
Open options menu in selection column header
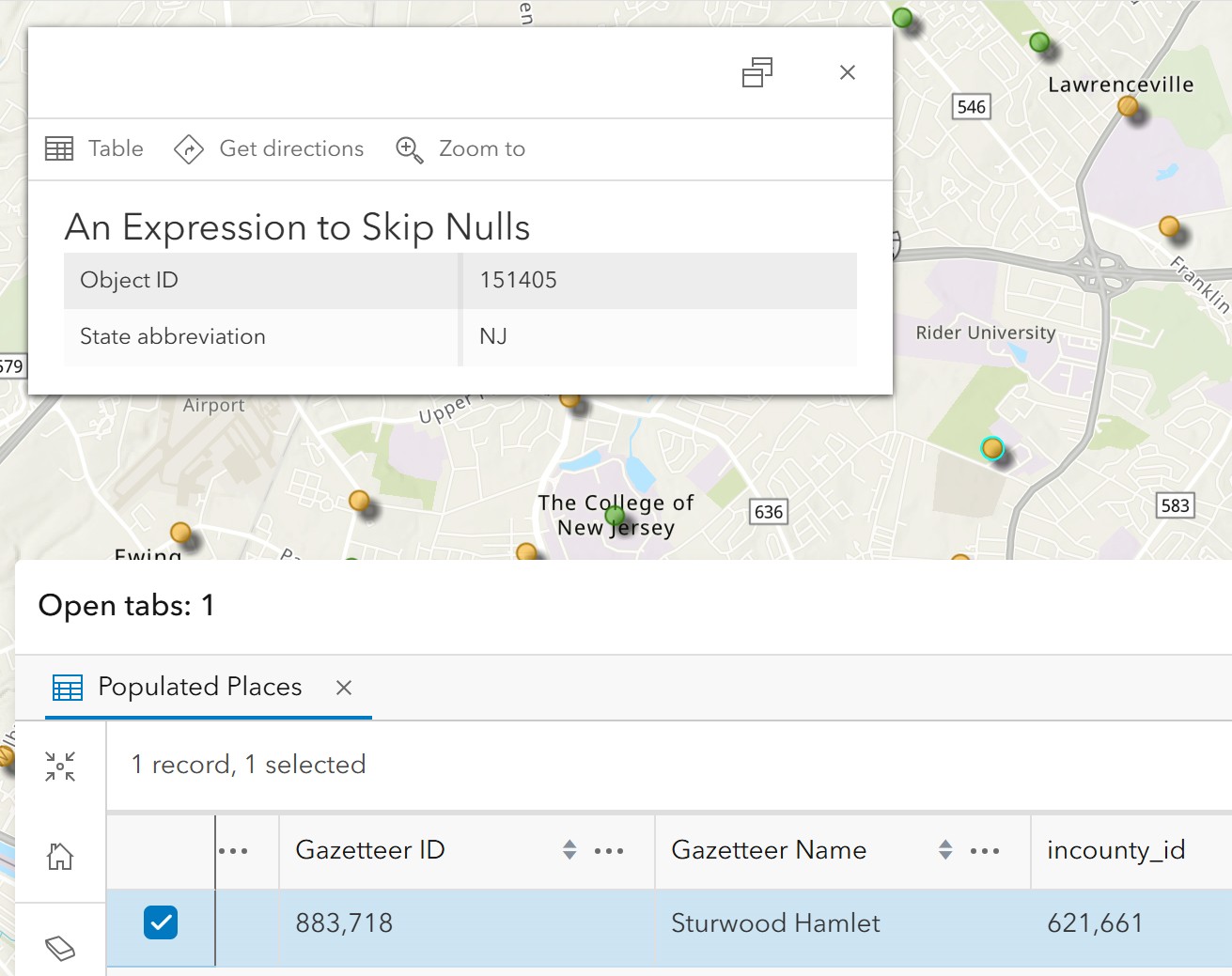point(233,851)
